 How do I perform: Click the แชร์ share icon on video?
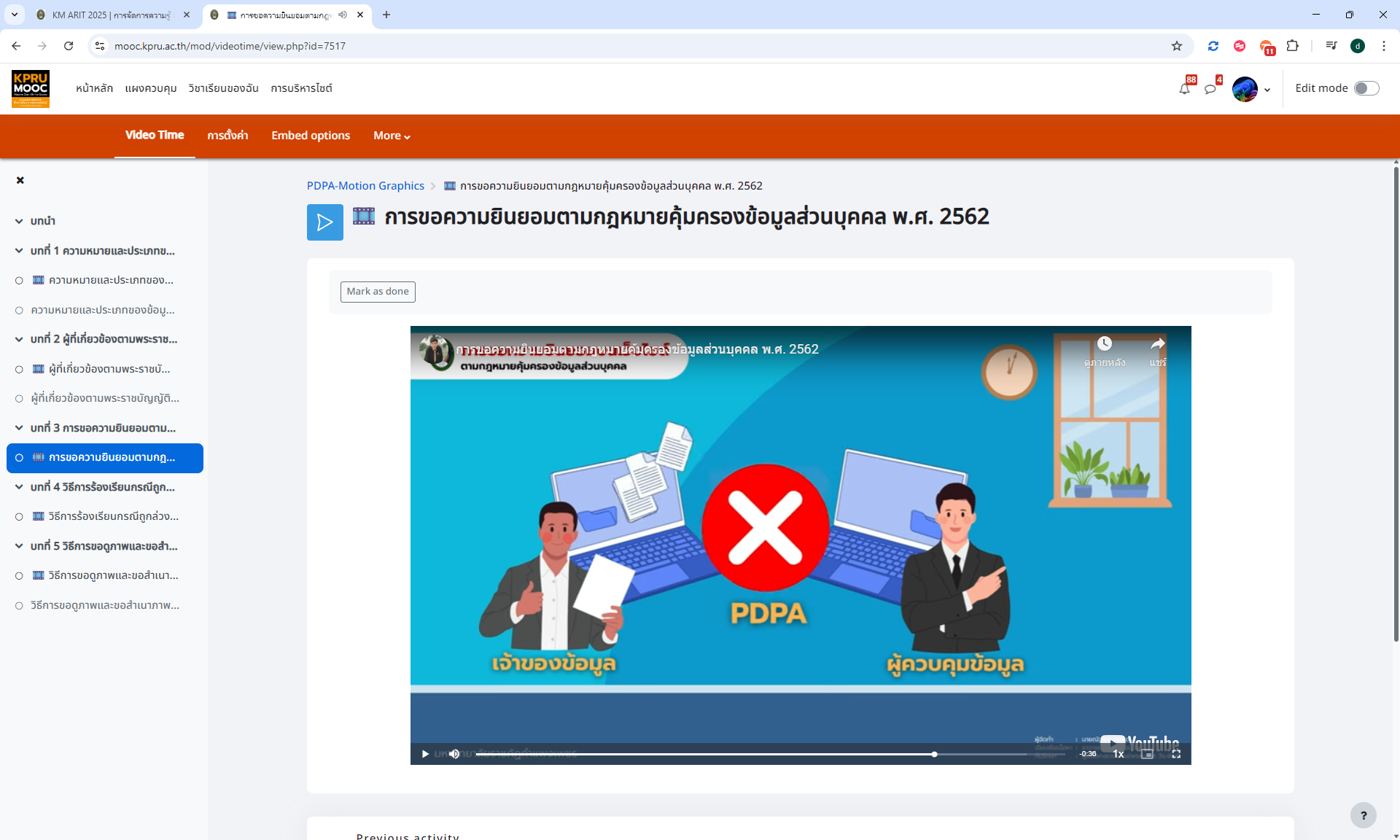(x=1159, y=344)
